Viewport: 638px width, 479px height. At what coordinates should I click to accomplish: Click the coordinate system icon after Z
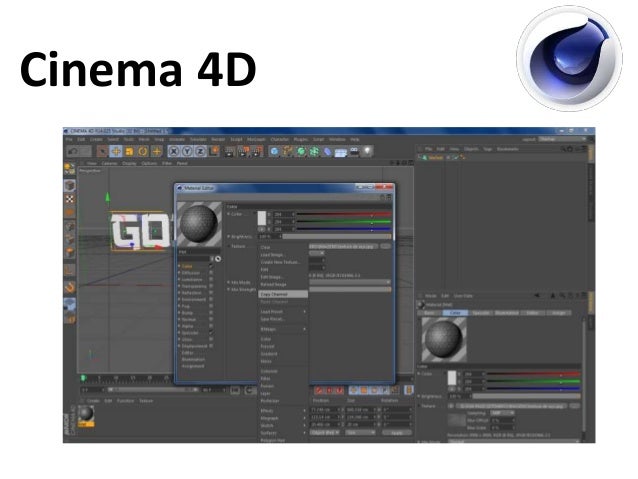(x=214, y=152)
